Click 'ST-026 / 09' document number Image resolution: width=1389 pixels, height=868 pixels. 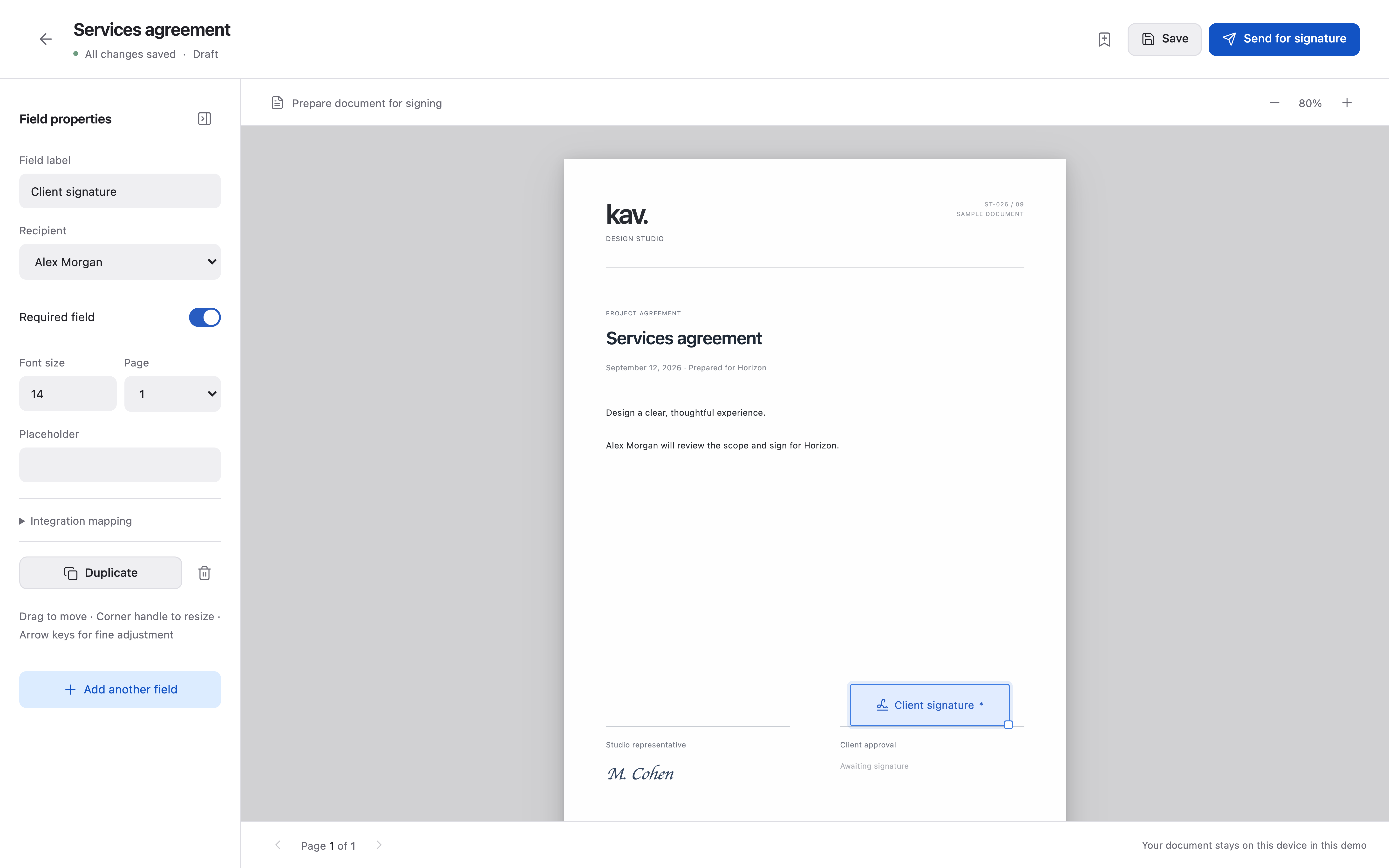point(1004,204)
